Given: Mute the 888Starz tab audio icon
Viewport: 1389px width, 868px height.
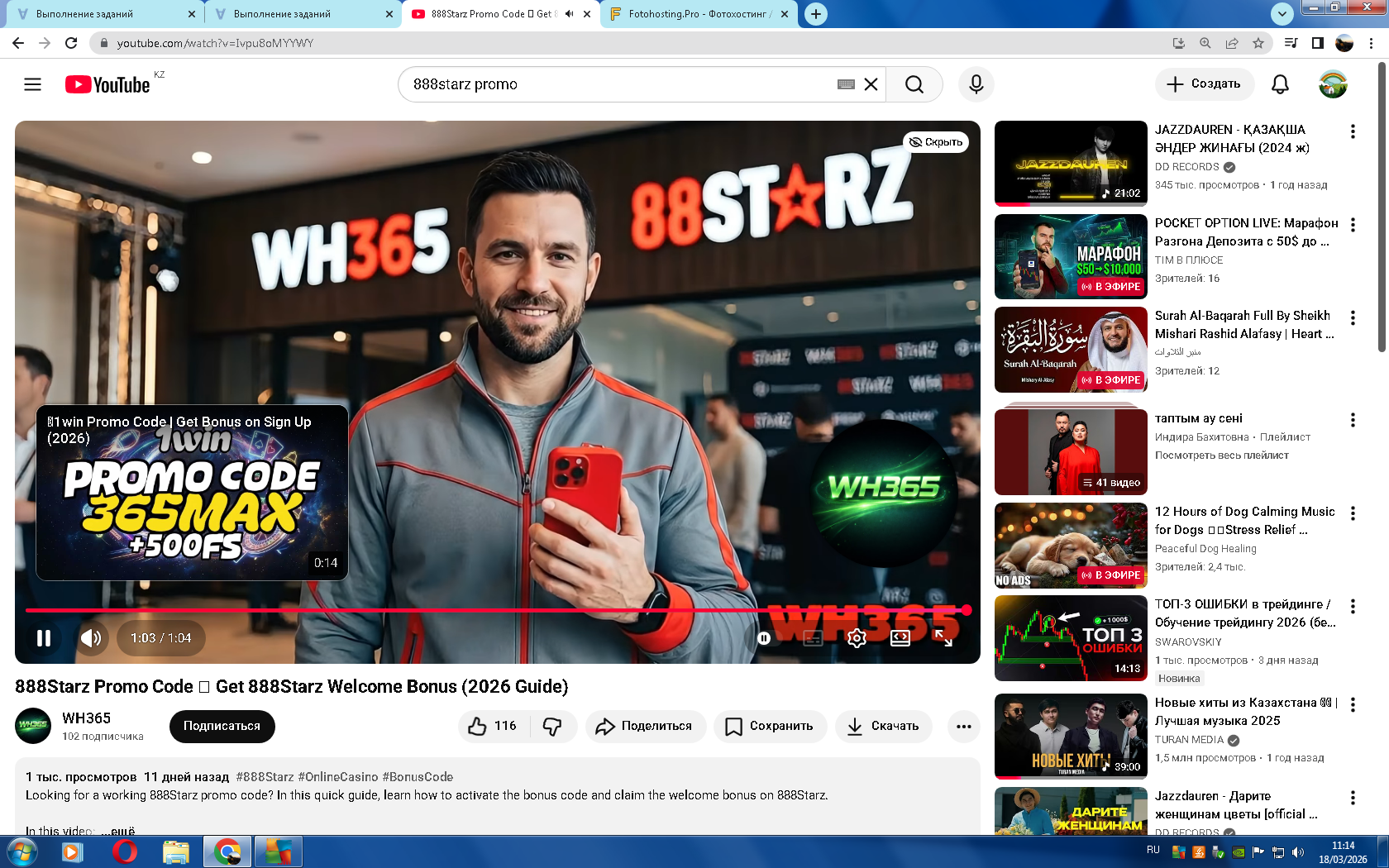Looking at the screenshot, I should tap(569, 14).
